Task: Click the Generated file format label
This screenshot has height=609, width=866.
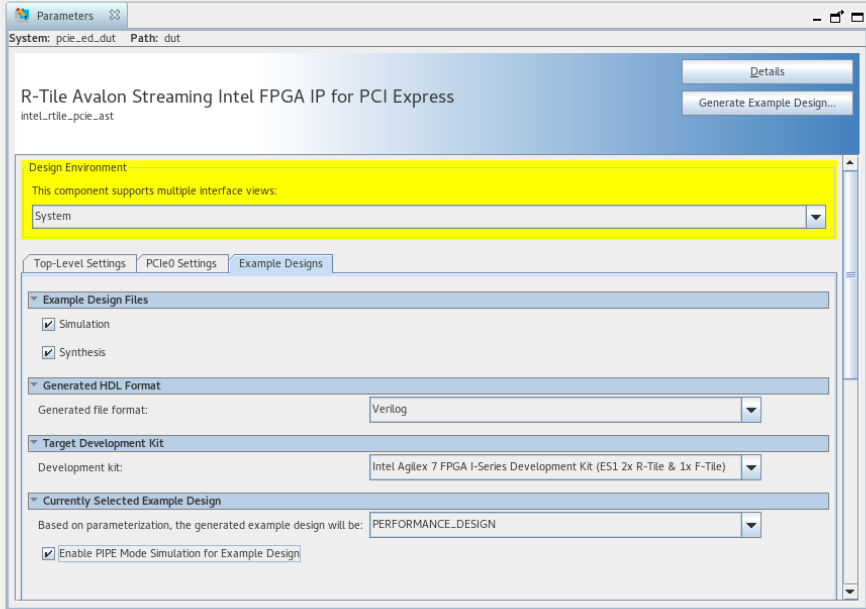Action: click(93, 410)
